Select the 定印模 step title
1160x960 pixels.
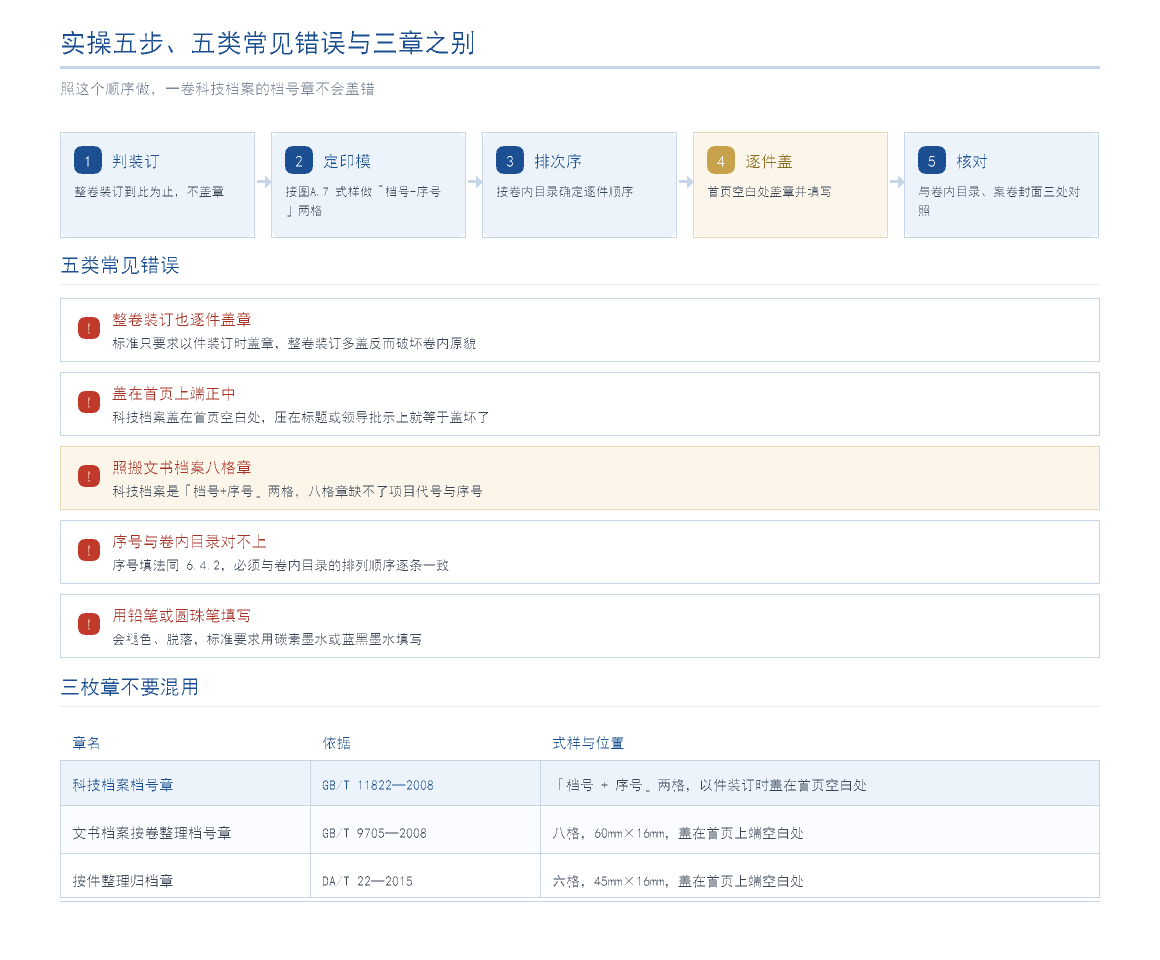tap(347, 161)
